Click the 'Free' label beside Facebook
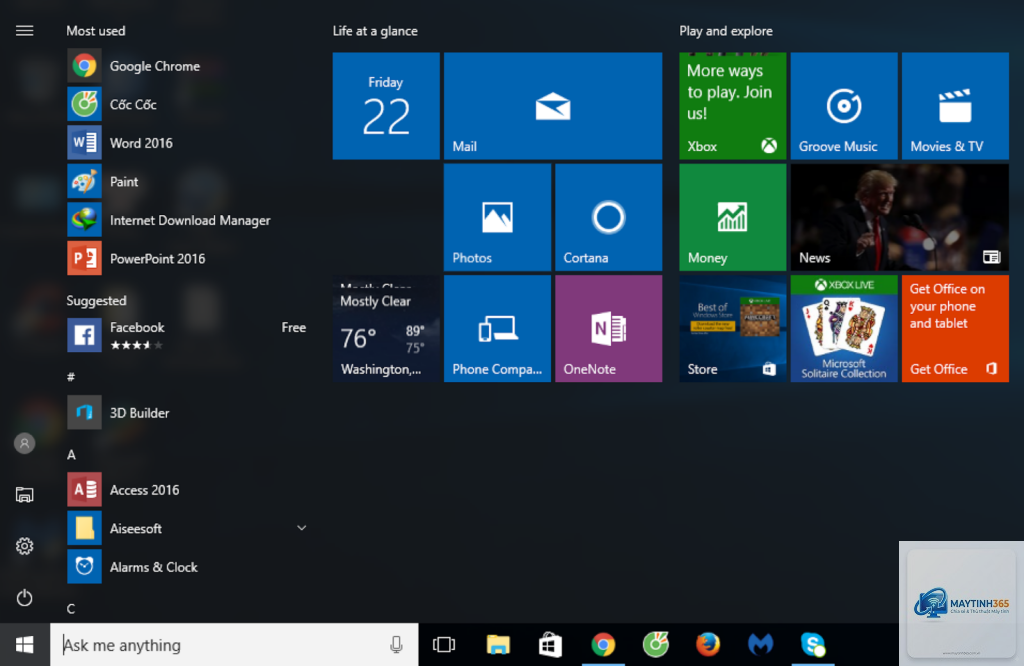Viewport: 1024px width, 666px height. (293, 327)
